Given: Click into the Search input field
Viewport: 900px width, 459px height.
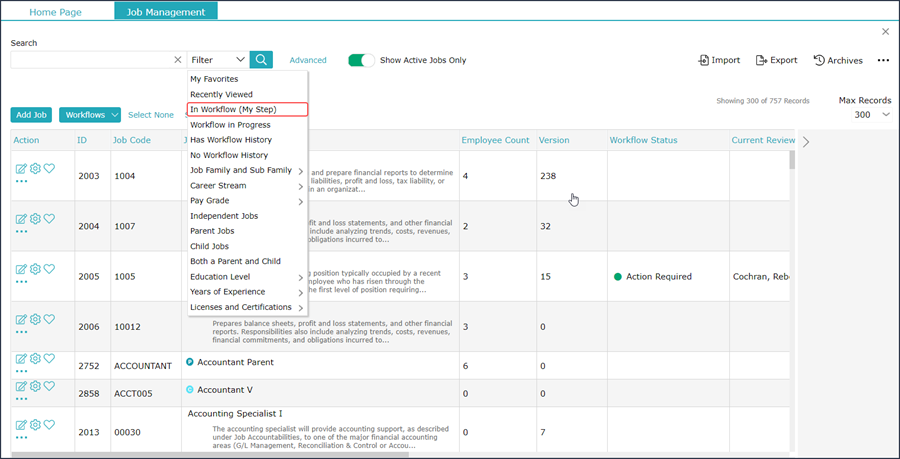Looking at the screenshot, I should point(90,60).
